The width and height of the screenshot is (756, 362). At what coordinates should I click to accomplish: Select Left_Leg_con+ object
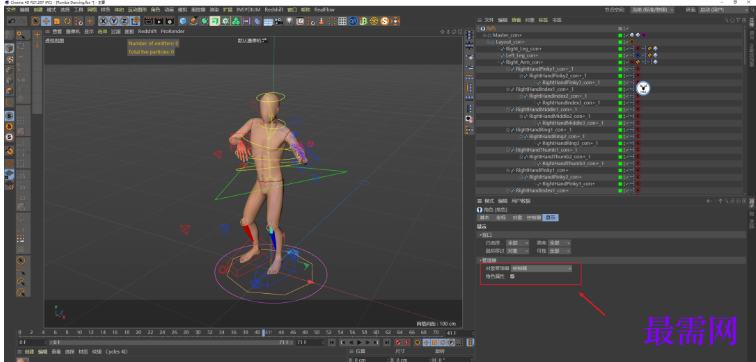[522, 55]
